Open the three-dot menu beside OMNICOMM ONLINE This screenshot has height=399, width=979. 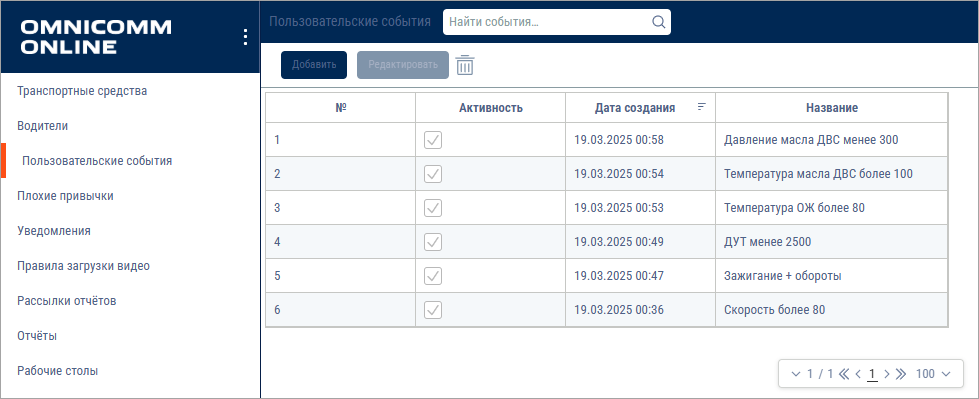click(245, 37)
